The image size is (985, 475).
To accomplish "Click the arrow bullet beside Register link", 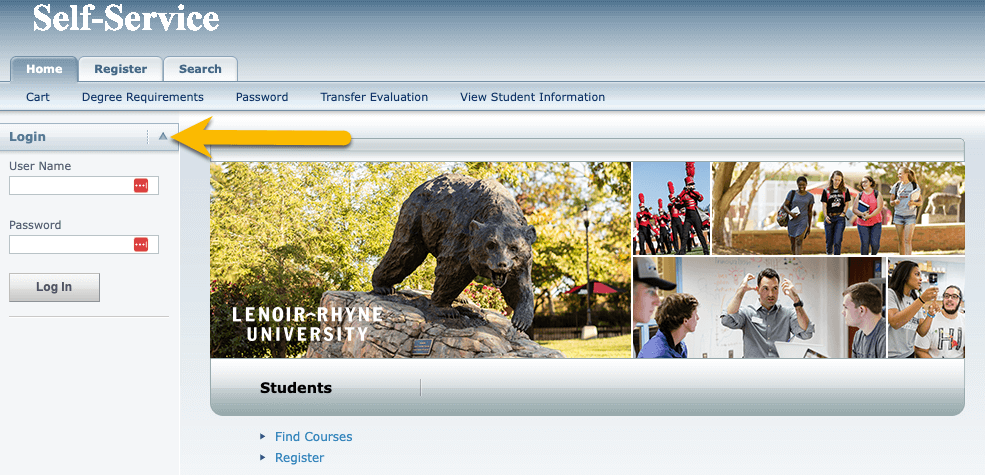I will click(263, 458).
